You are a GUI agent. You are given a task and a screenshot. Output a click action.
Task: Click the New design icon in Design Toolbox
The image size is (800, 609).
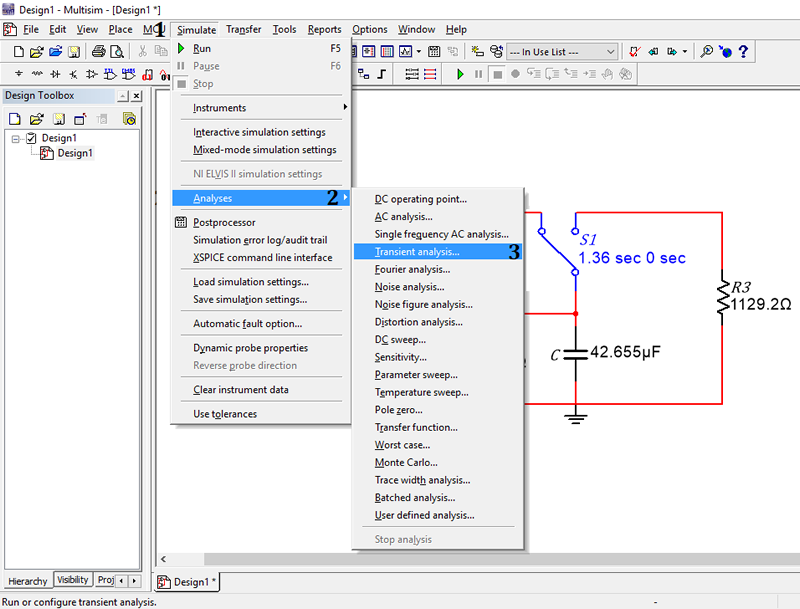pyautogui.click(x=15, y=119)
